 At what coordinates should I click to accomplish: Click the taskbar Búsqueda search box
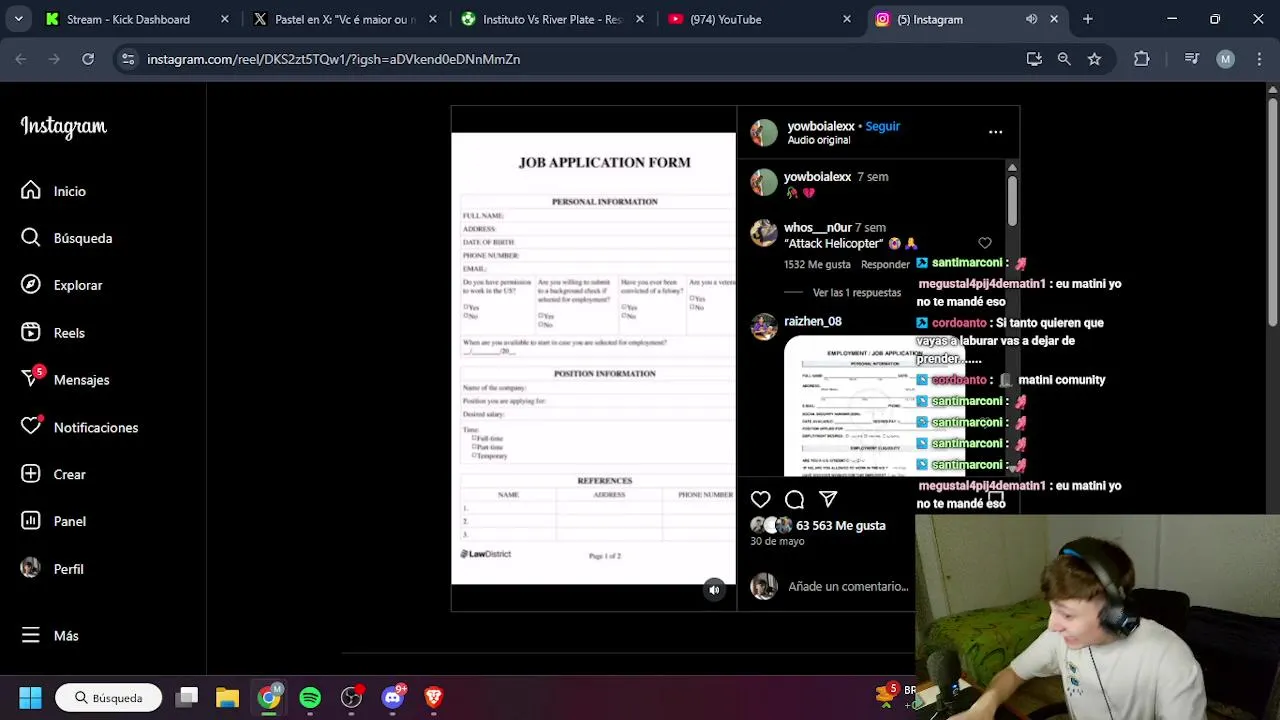pos(108,698)
